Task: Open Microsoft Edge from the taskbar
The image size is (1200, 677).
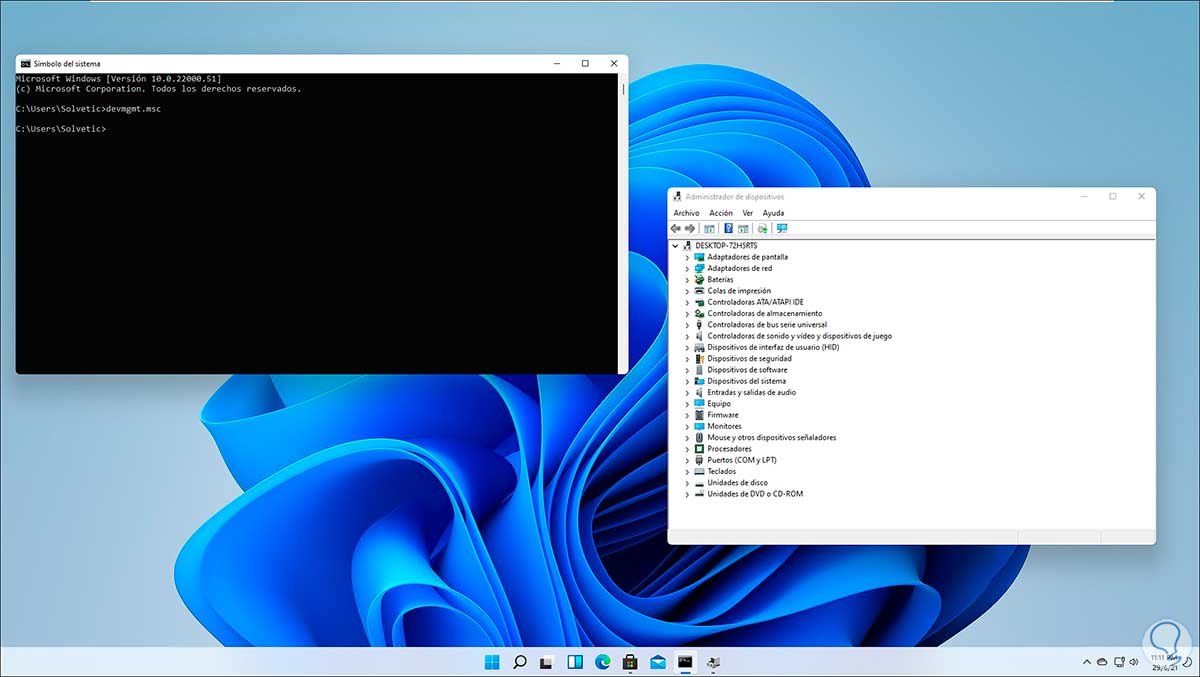Action: coord(603,662)
